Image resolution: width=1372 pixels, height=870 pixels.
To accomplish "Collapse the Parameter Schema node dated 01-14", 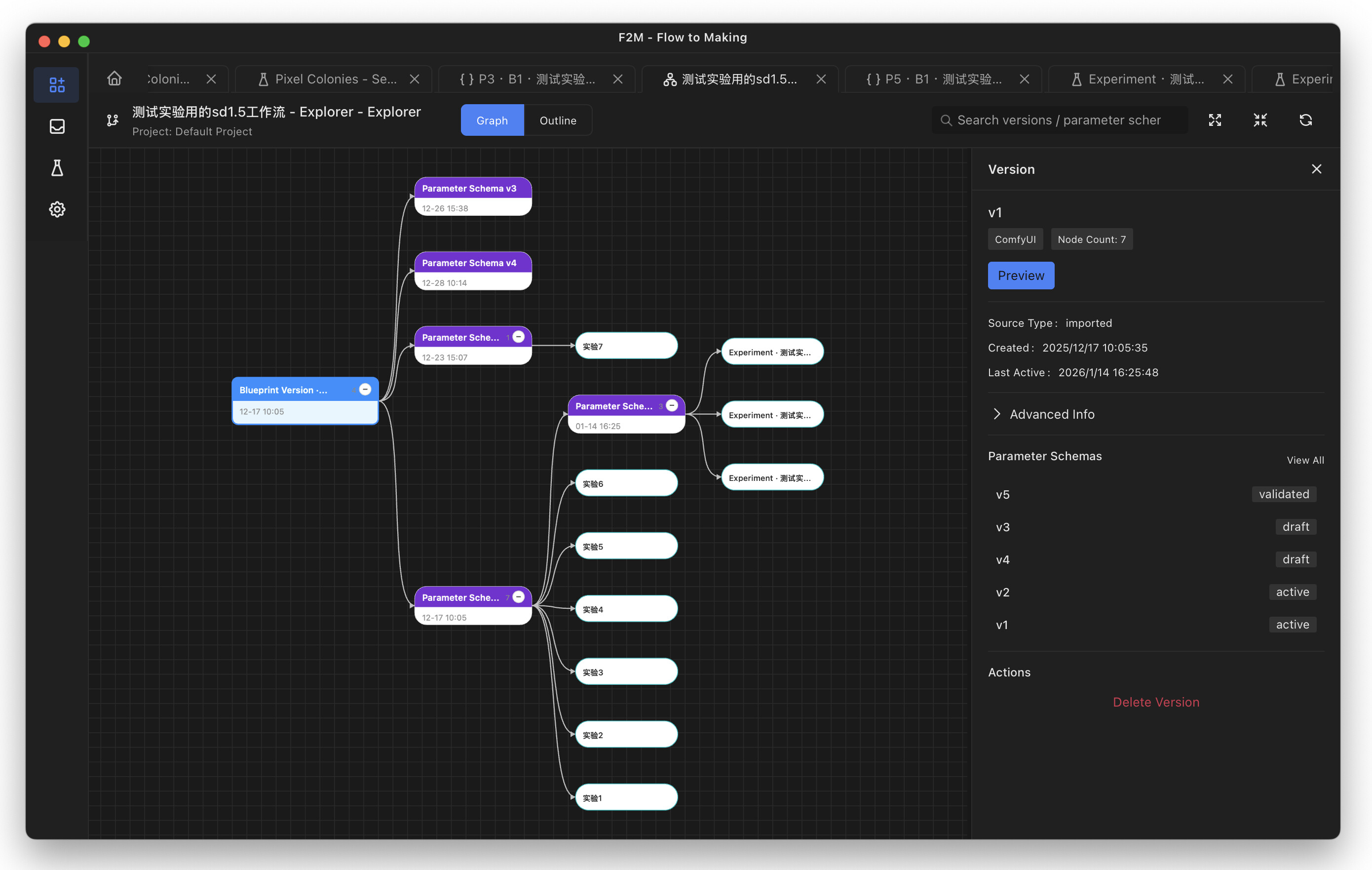I will (672, 405).
